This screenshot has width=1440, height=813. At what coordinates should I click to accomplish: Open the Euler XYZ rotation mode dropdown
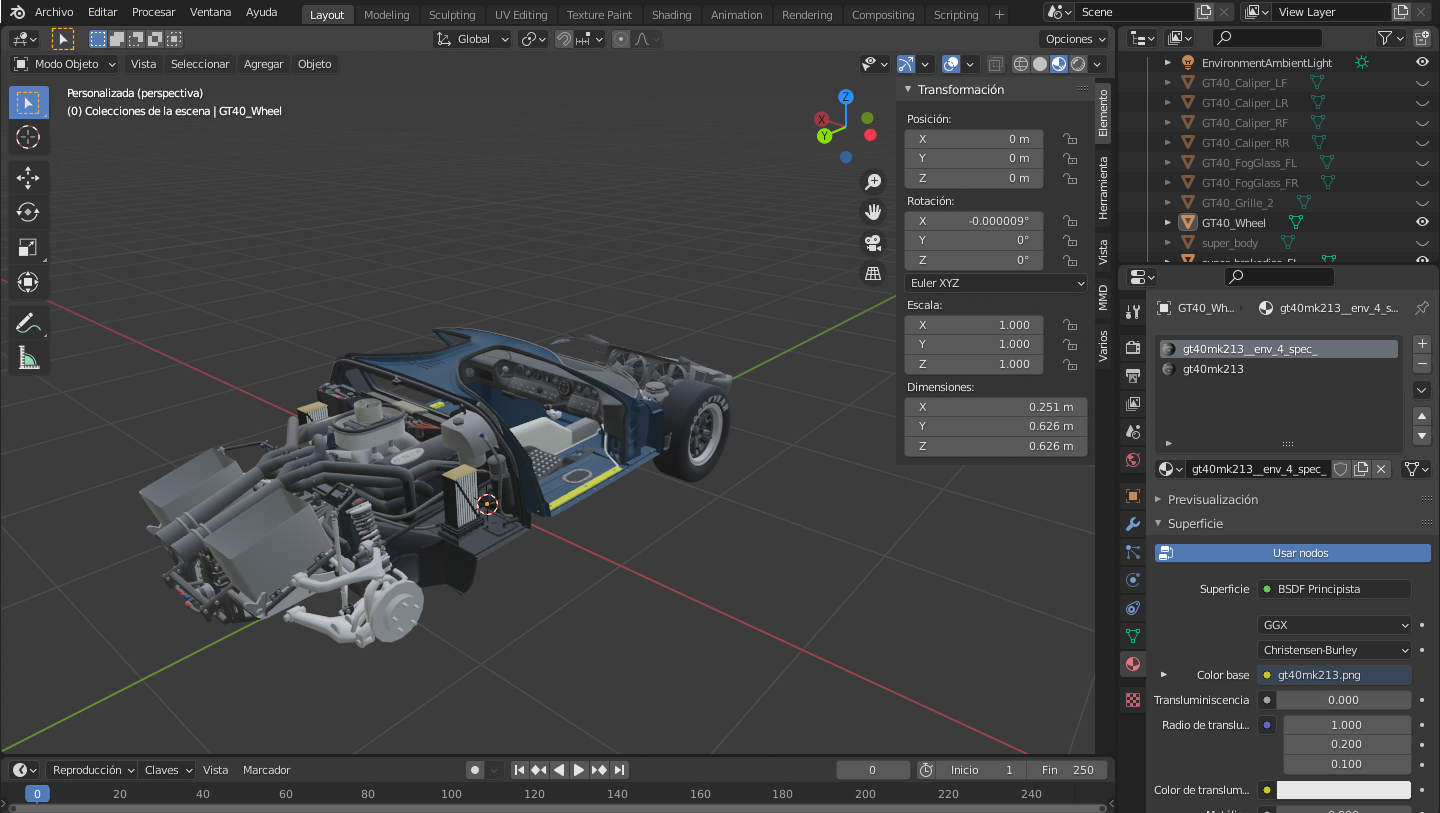click(x=995, y=283)
